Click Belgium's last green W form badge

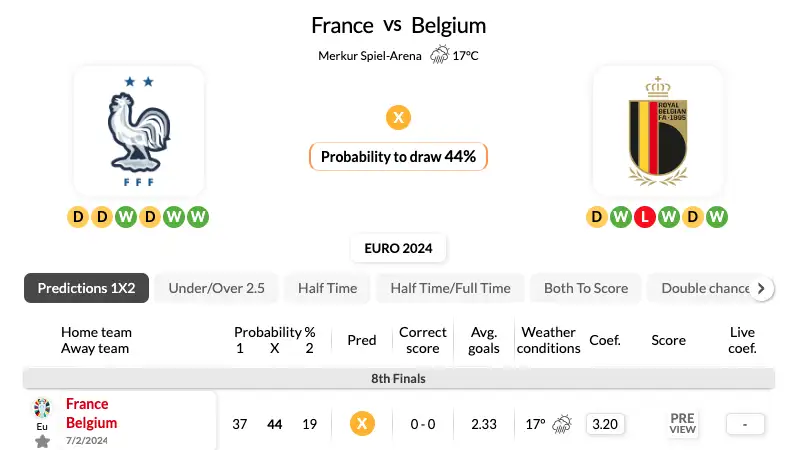click(x=717, y=217)
